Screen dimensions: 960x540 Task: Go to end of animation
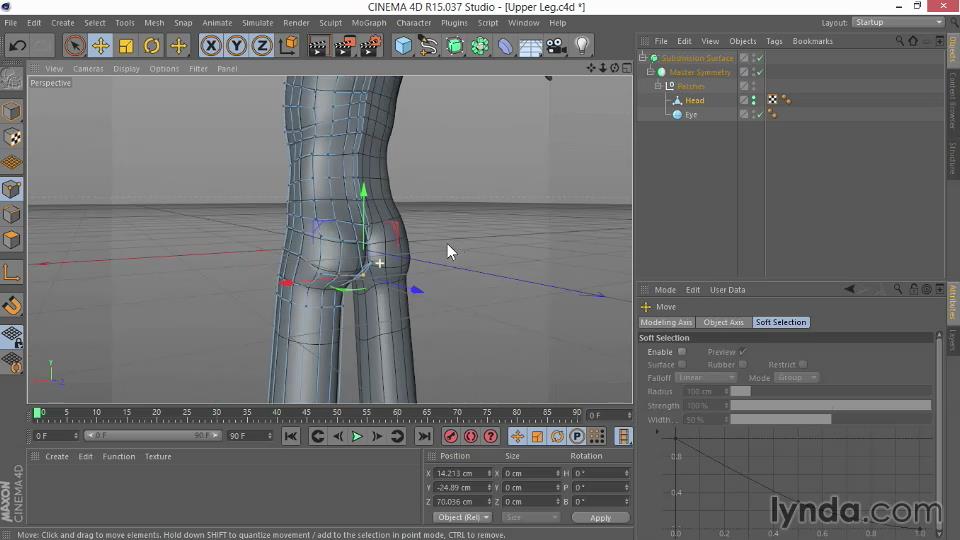(x=424, y=437)
